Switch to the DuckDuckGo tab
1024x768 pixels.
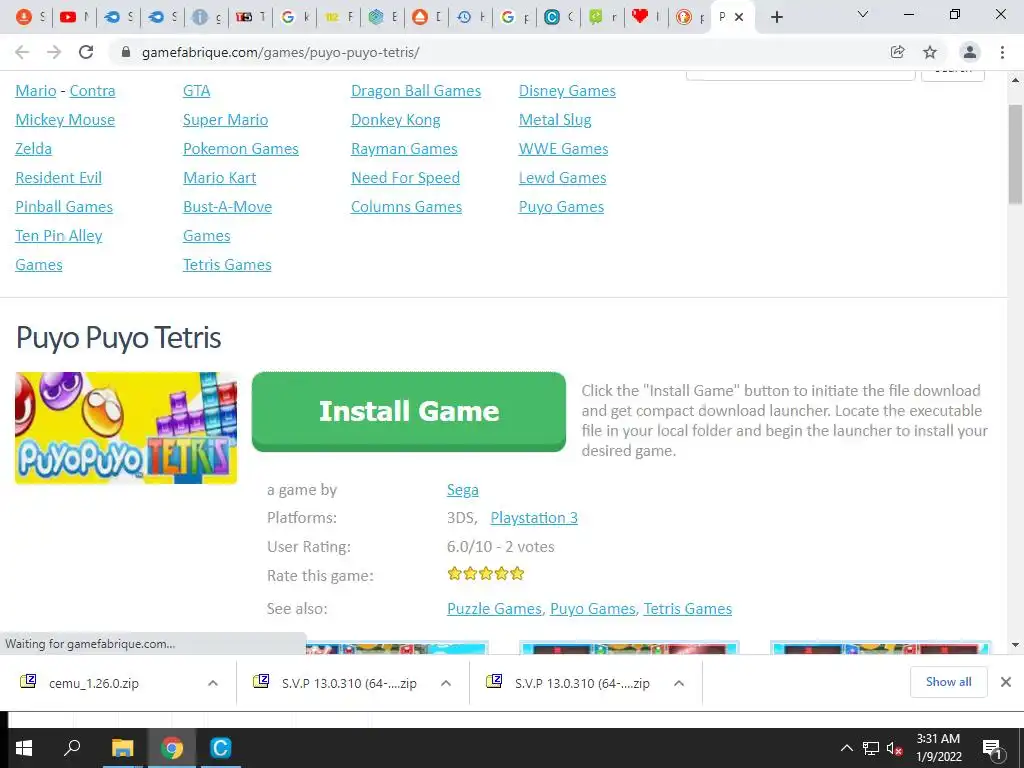[690, 17]
